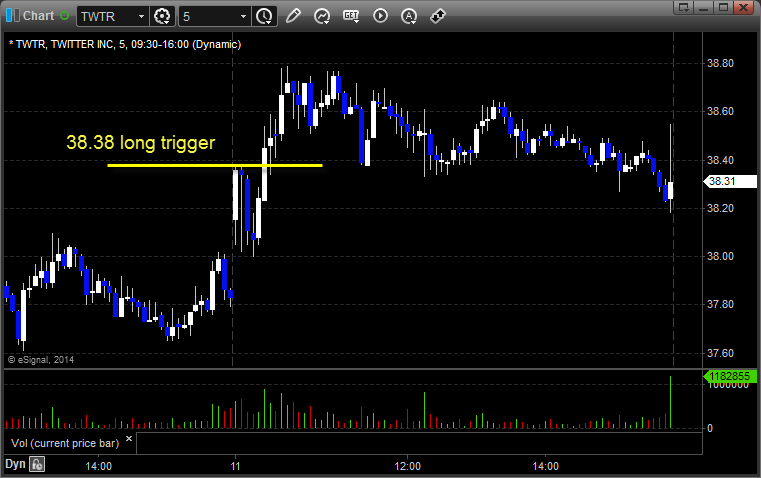Screen dimensions: 761x478
Task: Click the blue window link icon beside Chart
Action: pos(13,16)
